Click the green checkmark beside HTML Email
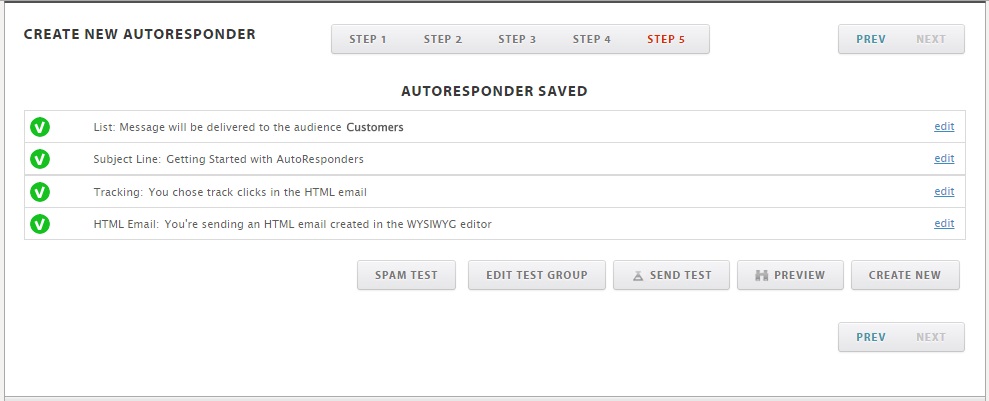This screenshot has height=401, width=989. 40,224
